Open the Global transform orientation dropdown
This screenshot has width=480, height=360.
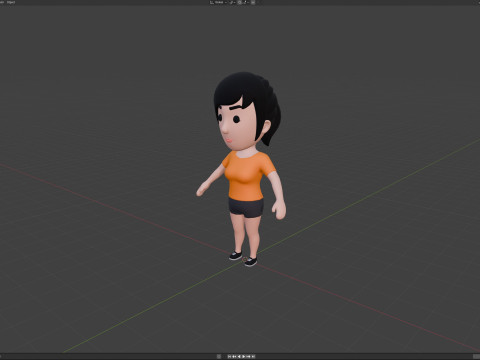coord(218,2)
